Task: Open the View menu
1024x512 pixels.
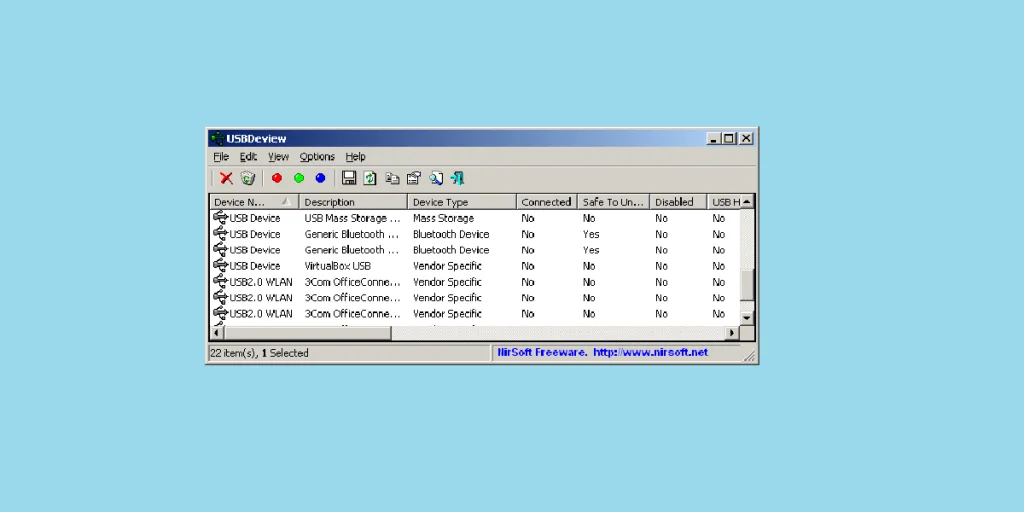Action: click(x=278, y=157)
